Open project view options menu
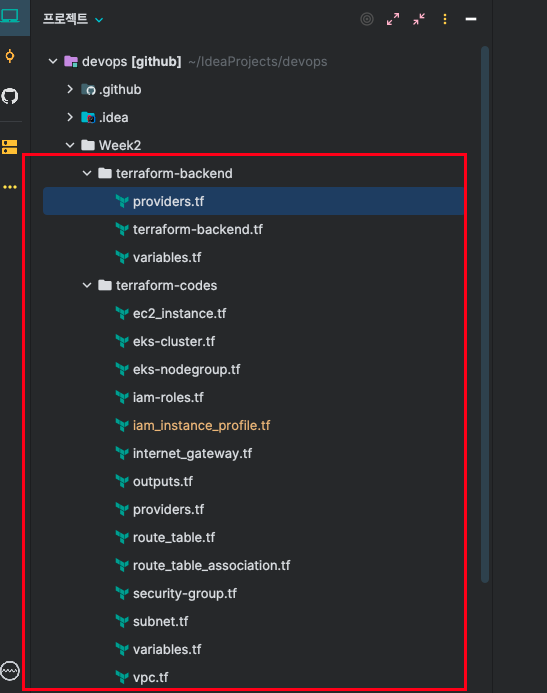The height and width of the screenshot is (693, 547). [x=445, y=19]
